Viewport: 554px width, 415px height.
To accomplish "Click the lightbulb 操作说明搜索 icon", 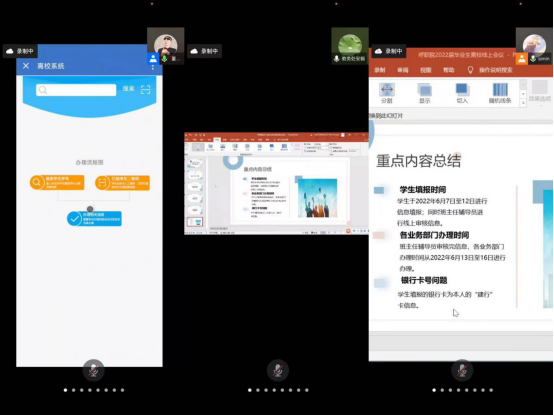I will [470, 70].
